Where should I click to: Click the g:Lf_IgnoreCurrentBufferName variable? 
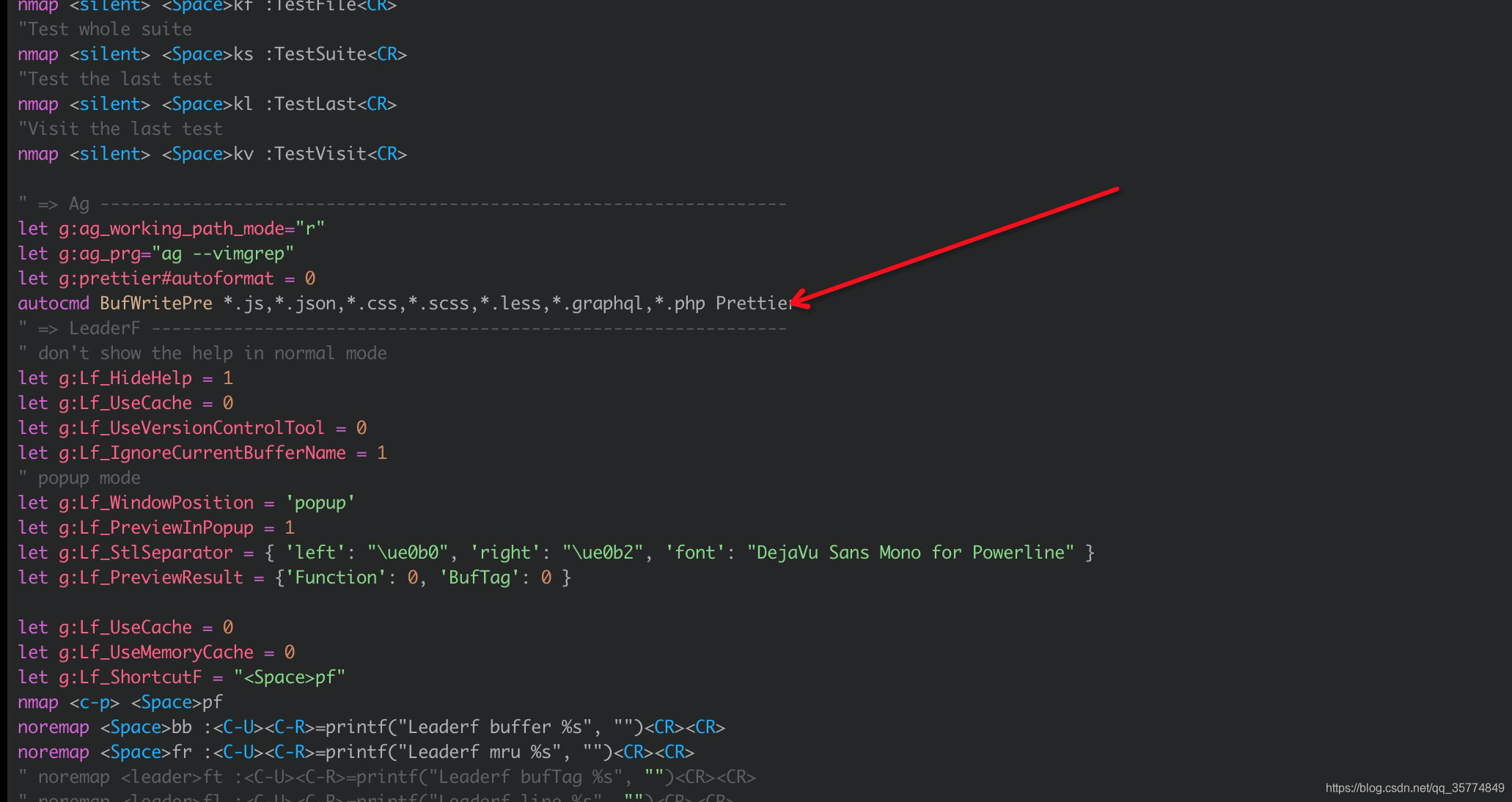pyautogui.click(x=202, y=453)
